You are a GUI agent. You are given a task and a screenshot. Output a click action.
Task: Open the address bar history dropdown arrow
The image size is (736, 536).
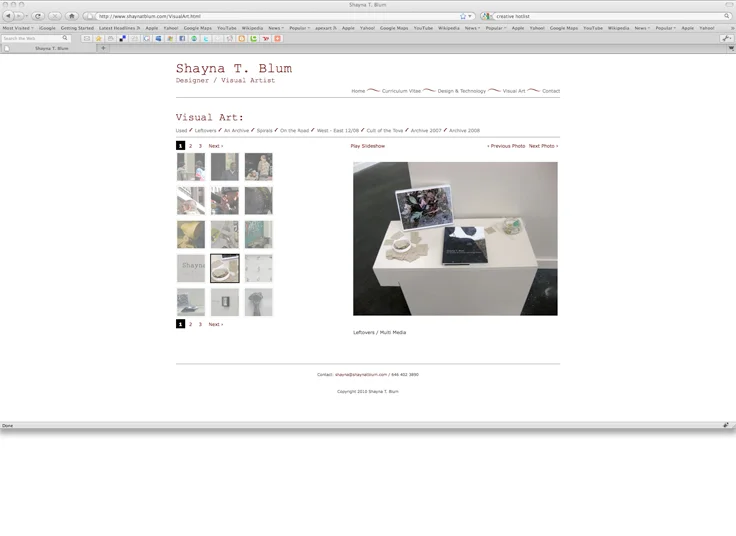tap(470, 16)
